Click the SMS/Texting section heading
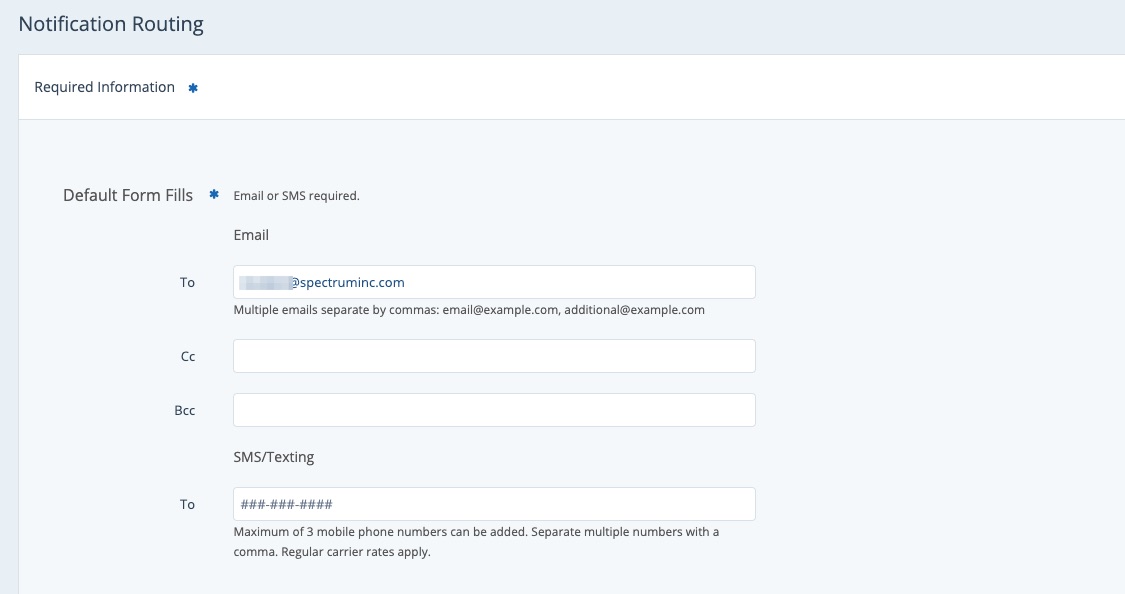The height and width of the screenshot is (594, 1125). (x=273, y=457)
